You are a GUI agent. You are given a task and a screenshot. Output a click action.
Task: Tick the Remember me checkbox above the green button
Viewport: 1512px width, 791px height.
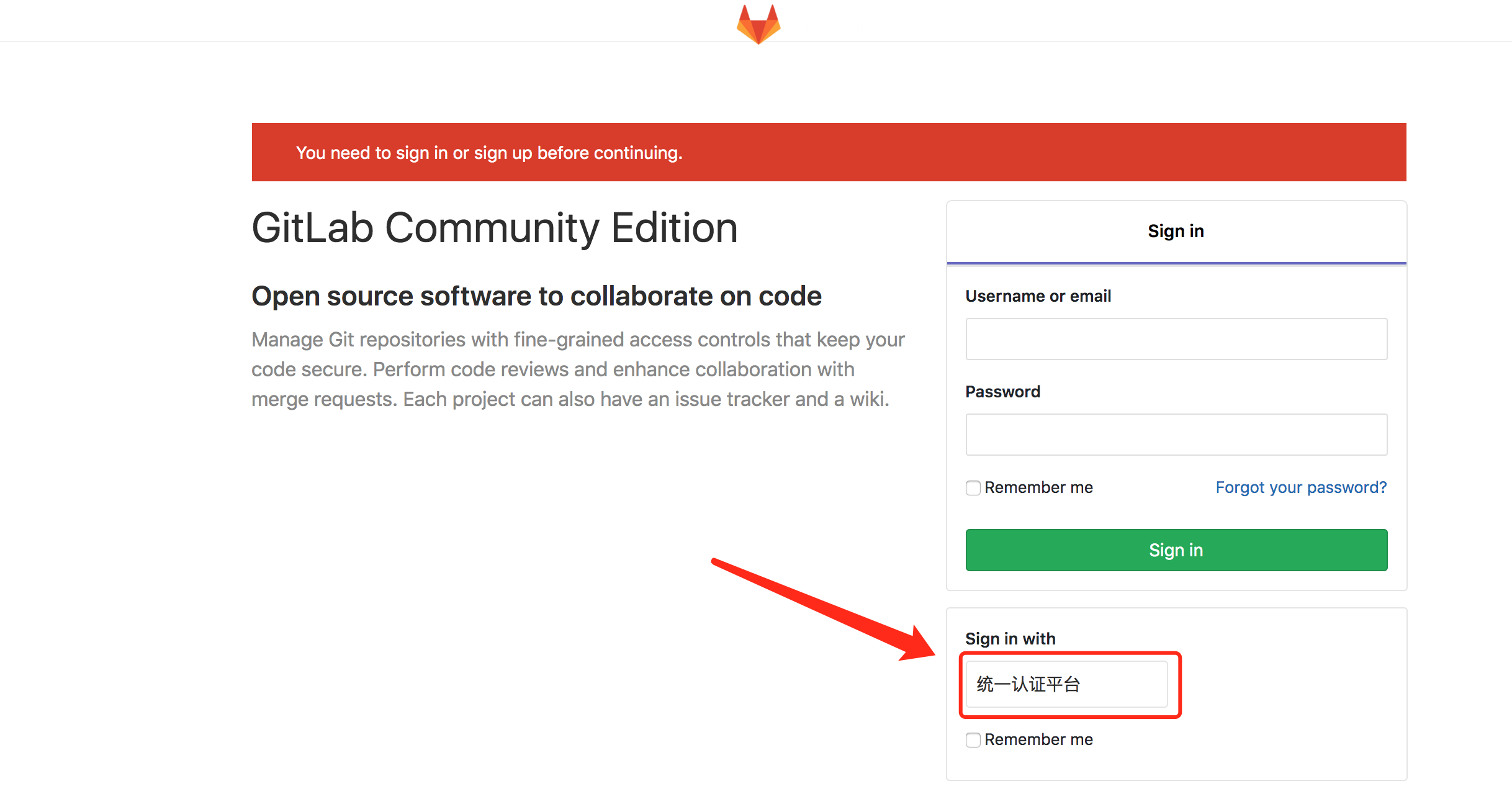pyautogui.click(x=973, y=488)
